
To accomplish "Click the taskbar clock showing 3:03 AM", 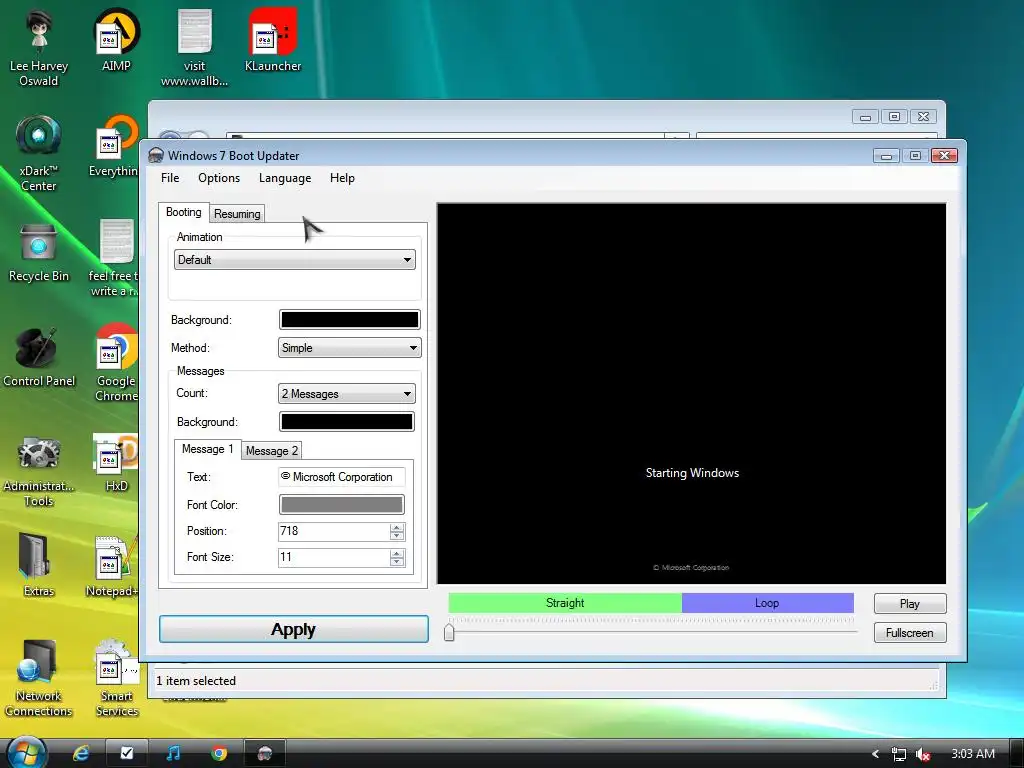I will [x=973, y=754].
